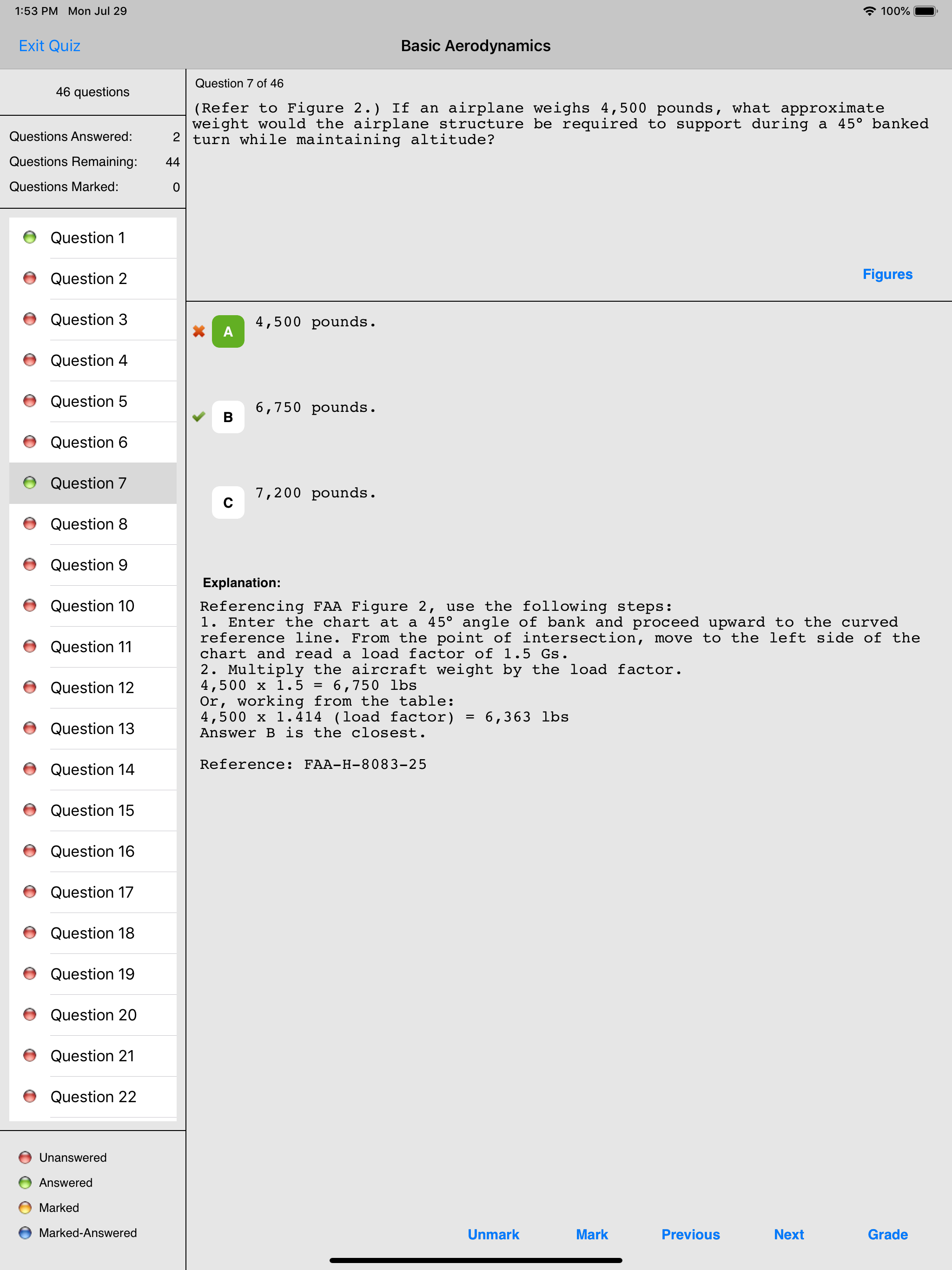Viewport: 952px width, 1270px height.
Task: Select Question 22 from the question list
Action: pyautogui.click(x=92, y=1097)
